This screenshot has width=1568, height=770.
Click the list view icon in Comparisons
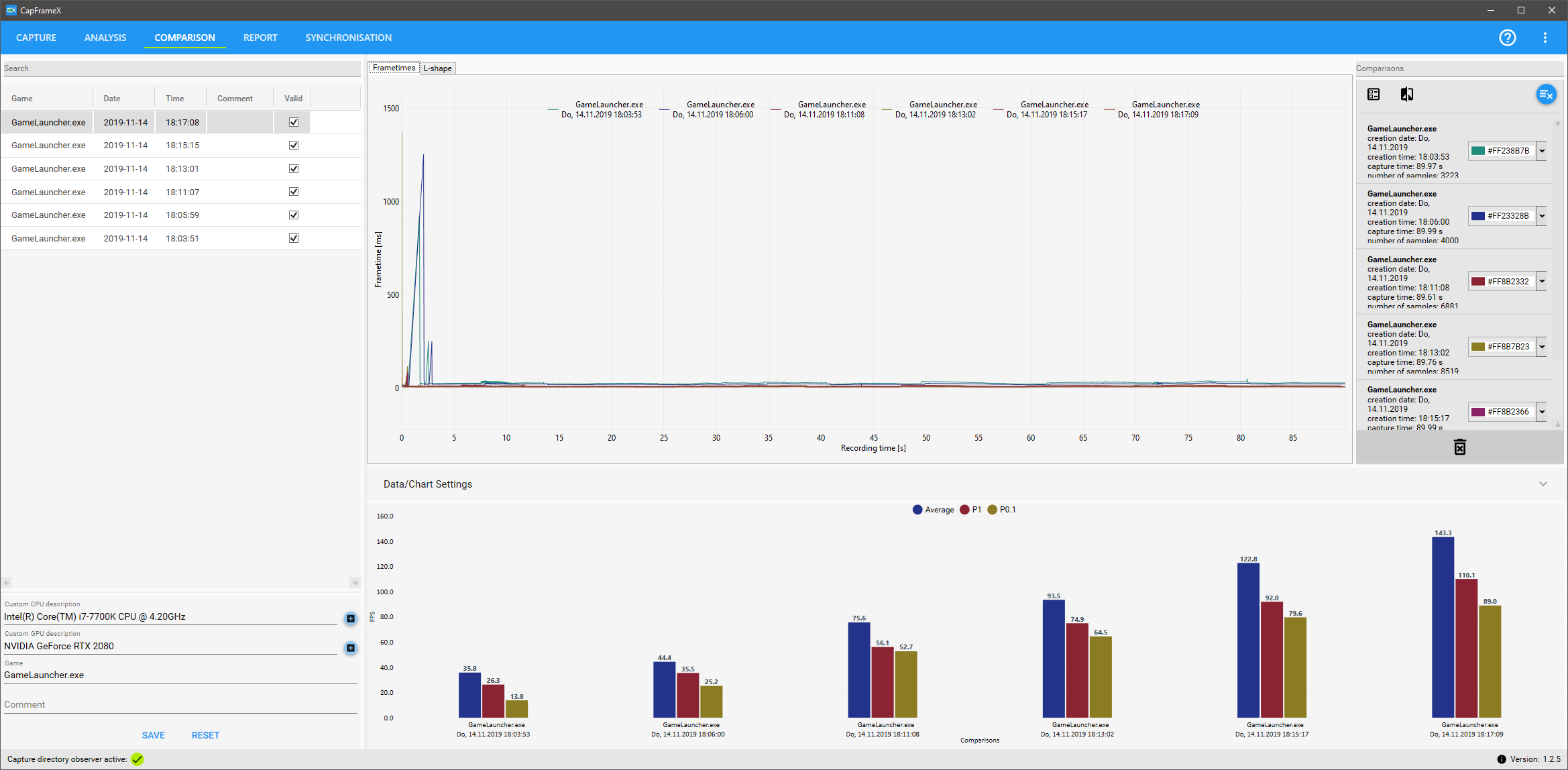pyautogui.click(x=1374, y=95)
